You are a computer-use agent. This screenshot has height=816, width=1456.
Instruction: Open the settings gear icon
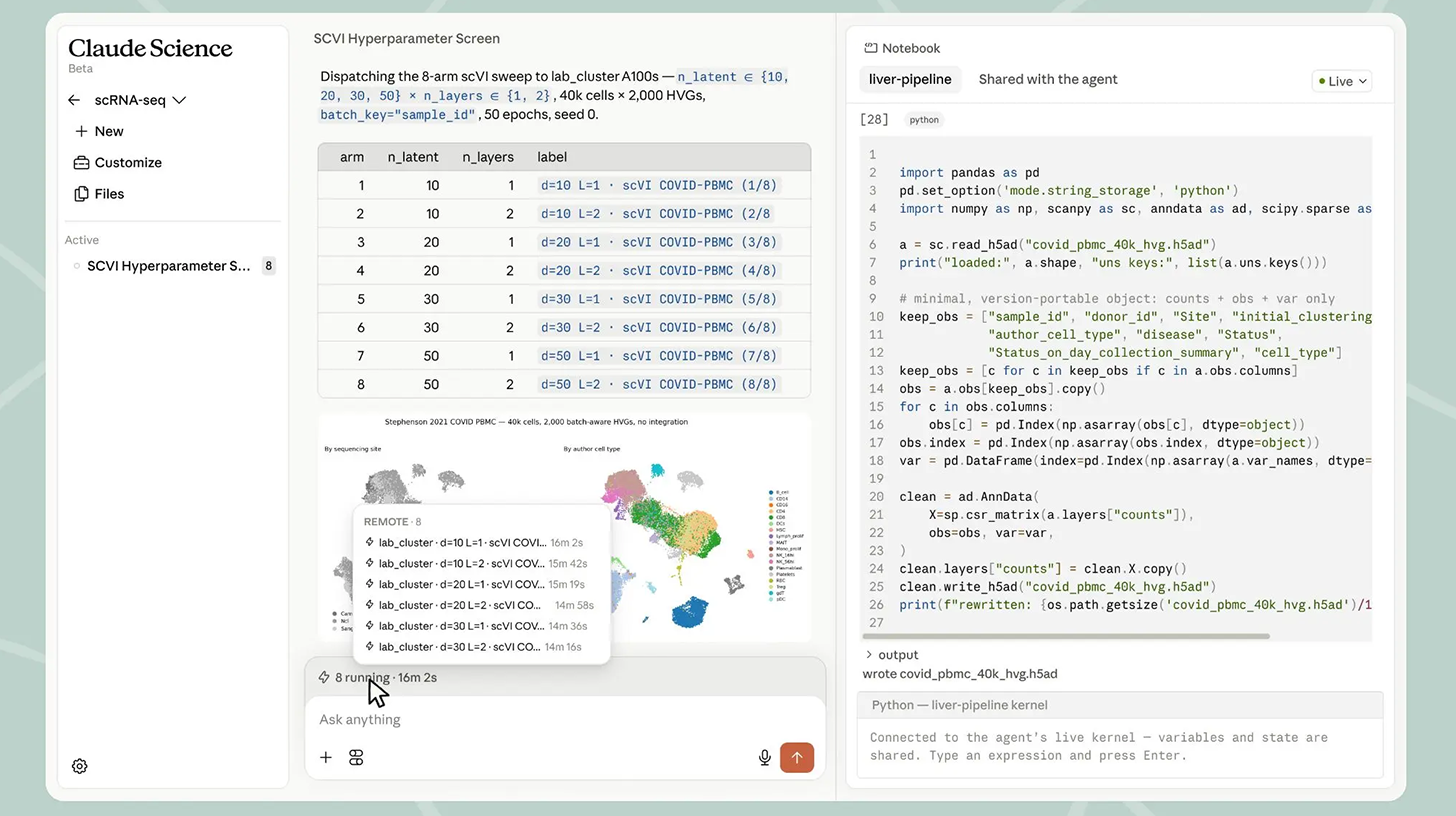80,766
